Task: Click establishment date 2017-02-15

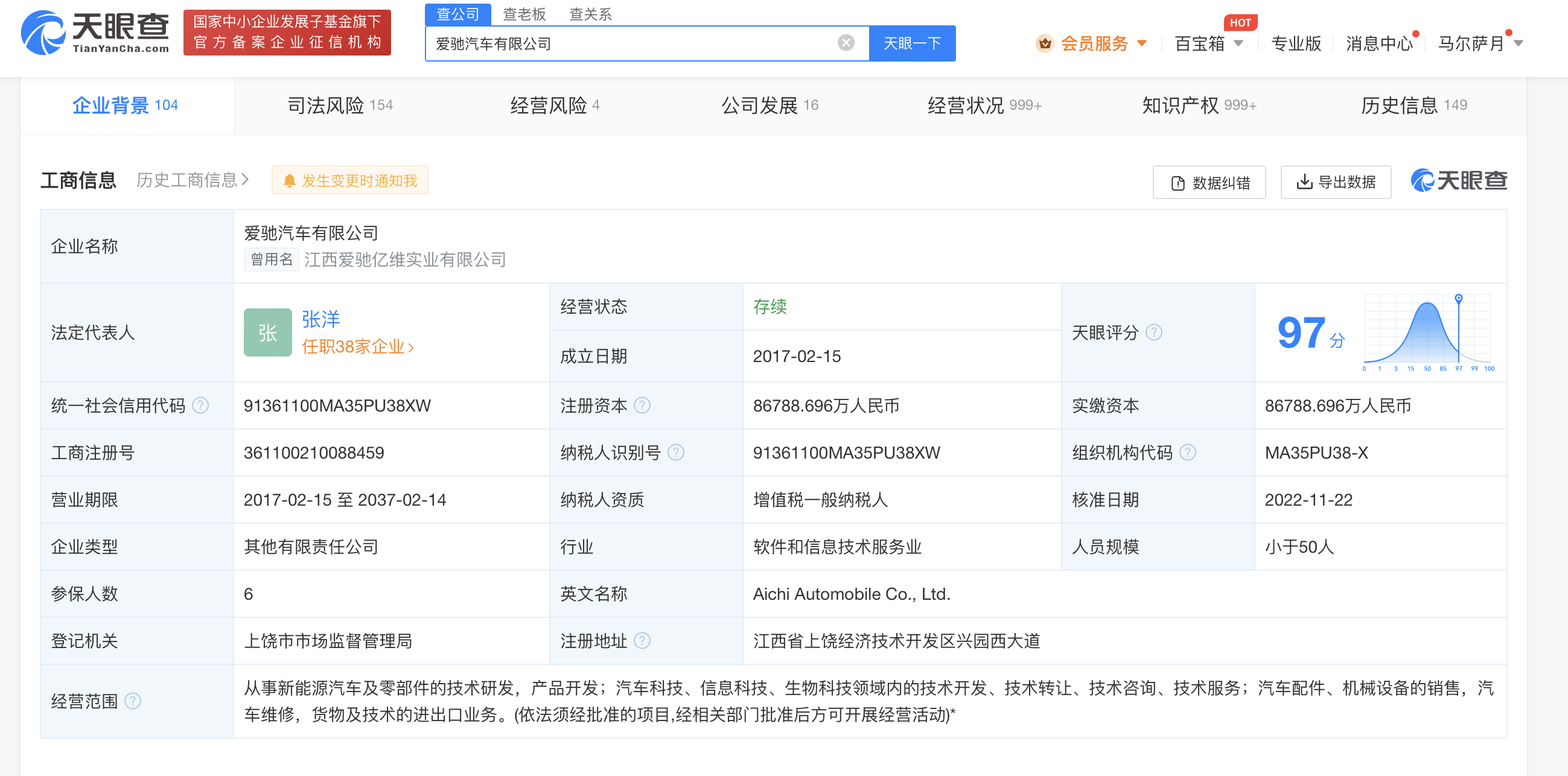Action: (797, 356)
